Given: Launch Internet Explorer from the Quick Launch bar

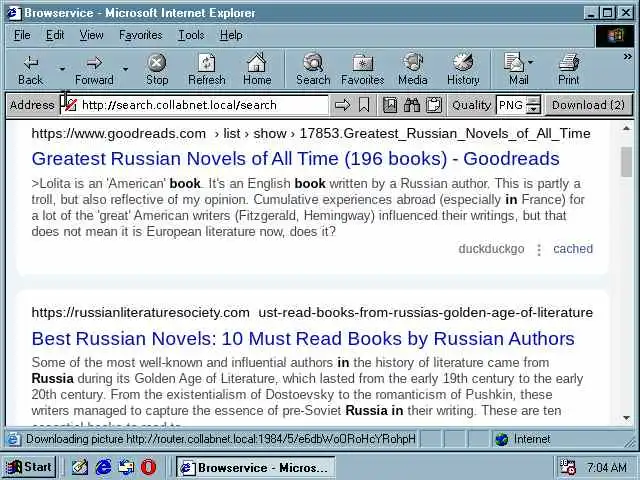Looking at the screenshot, I should 103,467.
